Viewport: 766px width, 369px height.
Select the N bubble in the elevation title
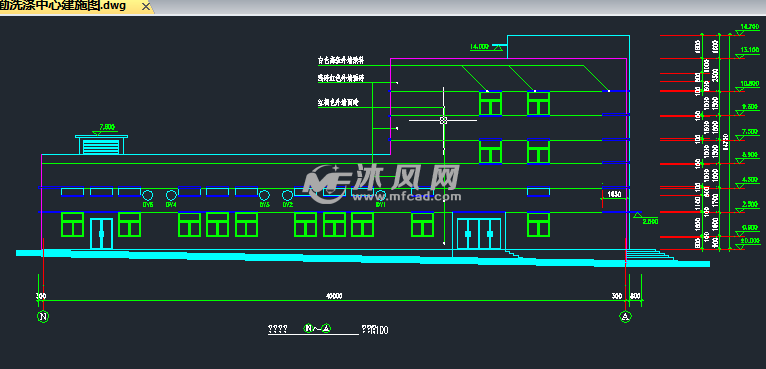coord(308,328)
